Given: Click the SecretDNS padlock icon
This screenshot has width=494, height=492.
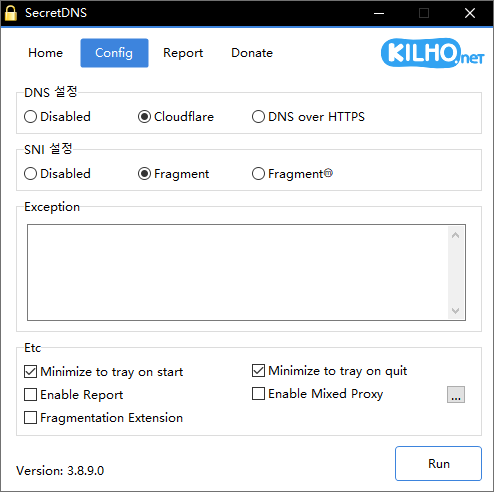Looking at the screenshot, I should point(11,13).
